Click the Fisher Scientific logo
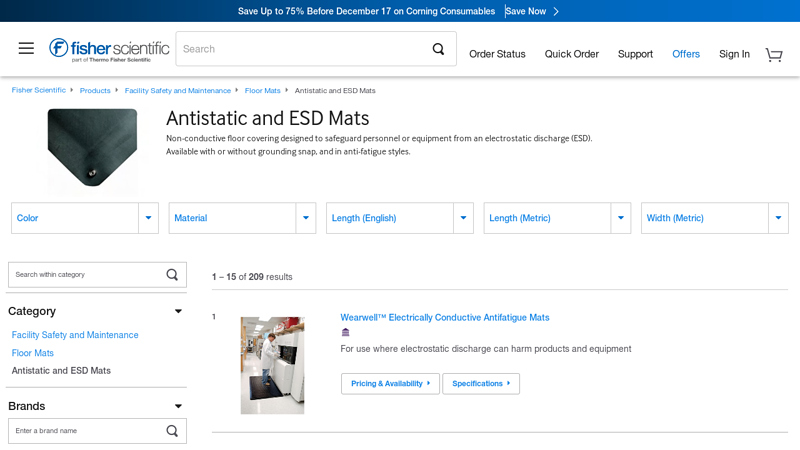Image resolution: width=800 pixels, height=450 pixels. [x=109, y=50]
